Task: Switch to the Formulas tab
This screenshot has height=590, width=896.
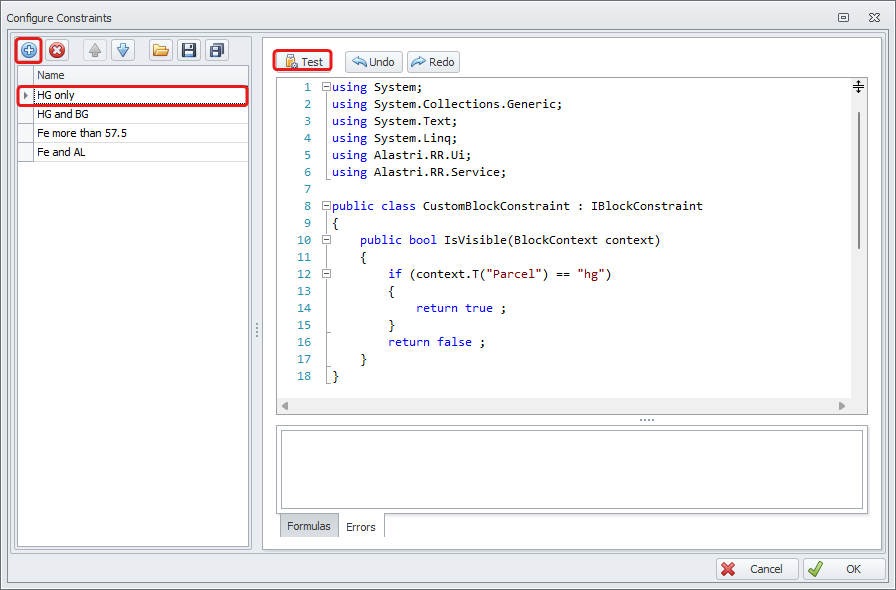Action: (x=308, y=526)
